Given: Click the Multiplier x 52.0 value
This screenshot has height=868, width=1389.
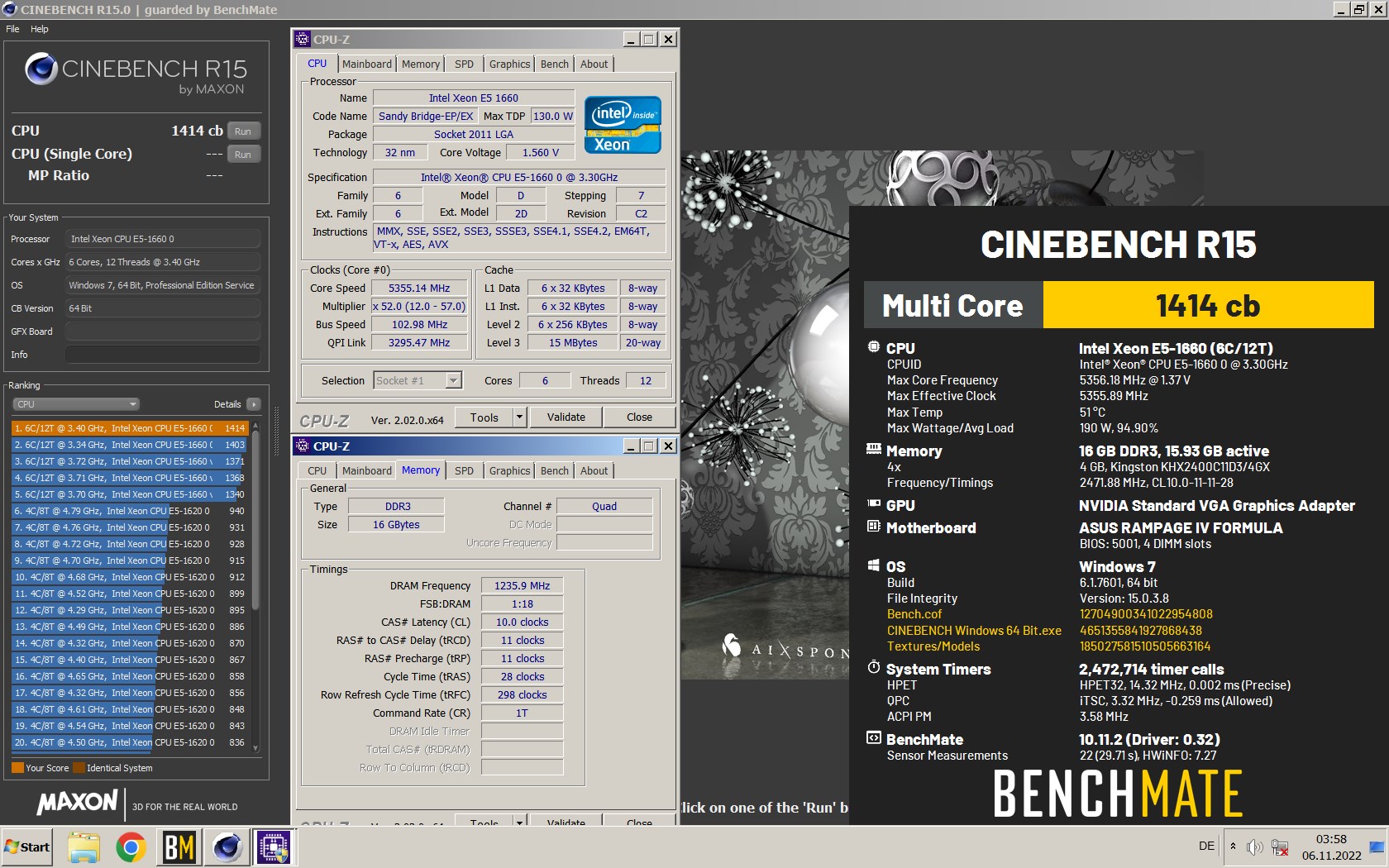Looking at the screenshot, I should click(x=419, y=306).
